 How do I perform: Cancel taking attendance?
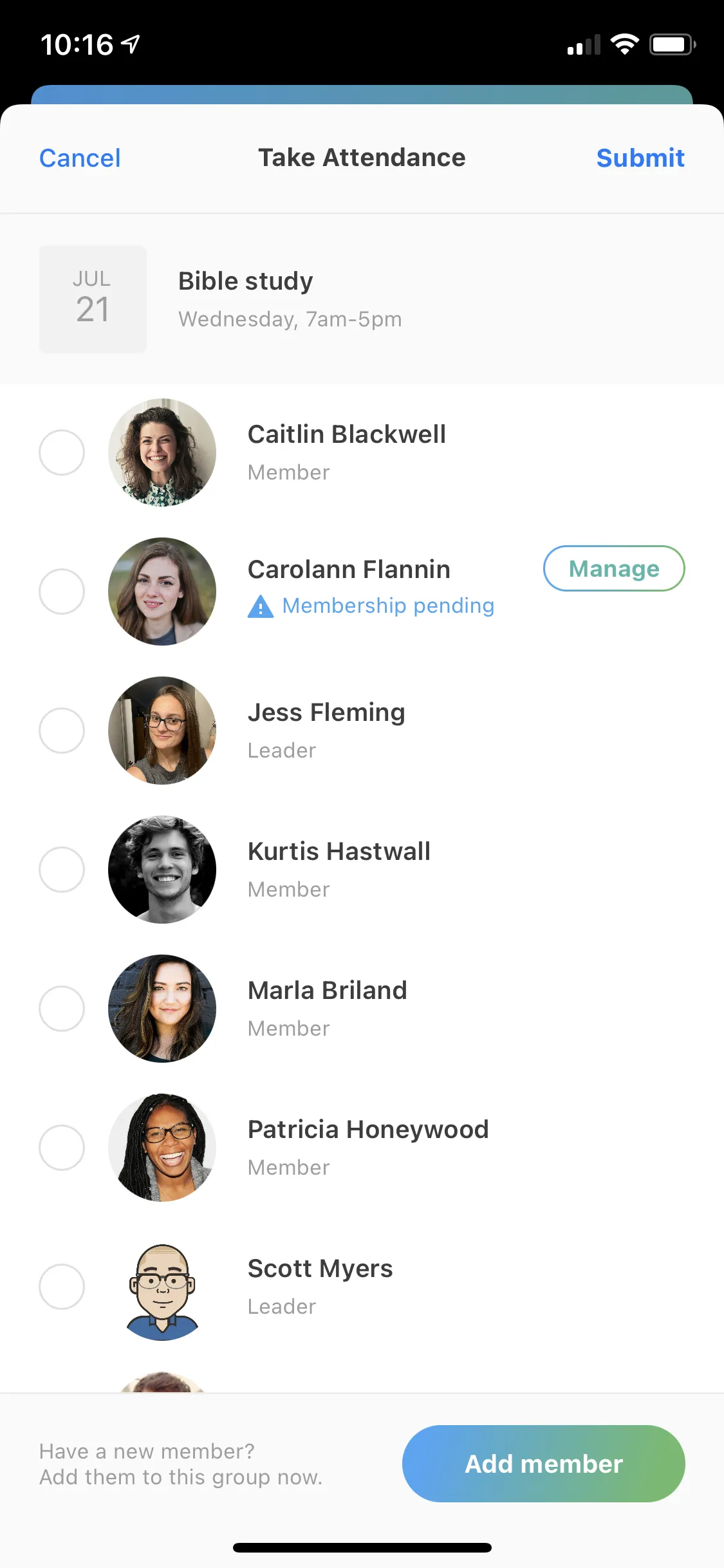[80, 158]
